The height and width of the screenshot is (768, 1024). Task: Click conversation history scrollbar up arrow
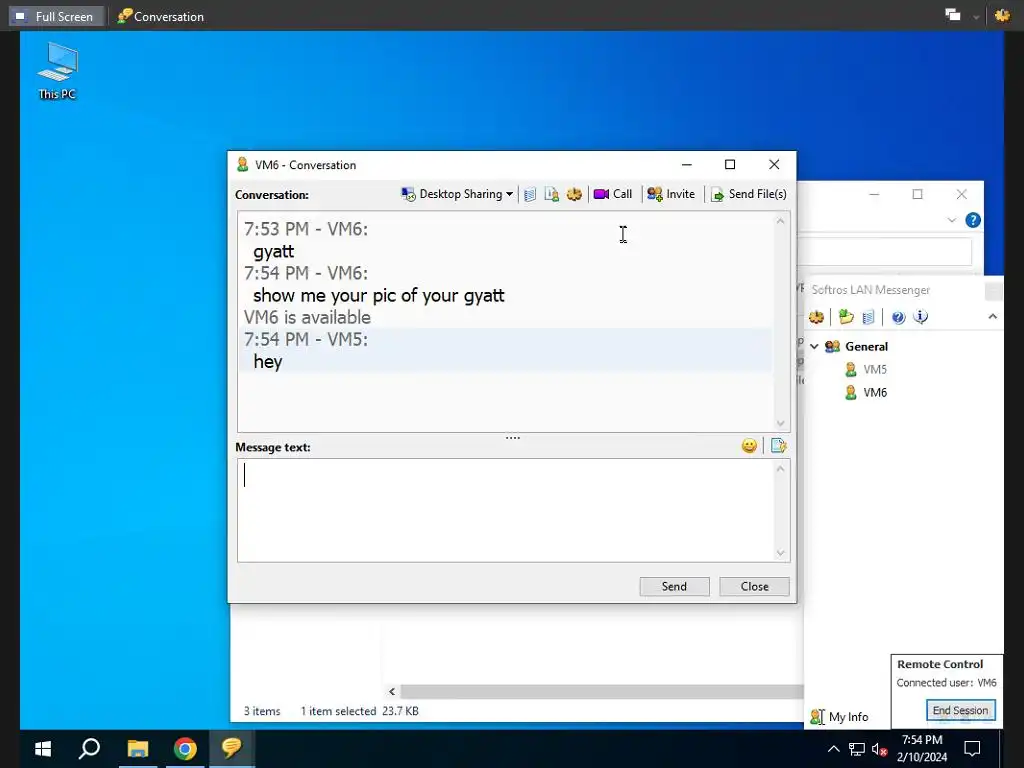(x=780, y=221)
